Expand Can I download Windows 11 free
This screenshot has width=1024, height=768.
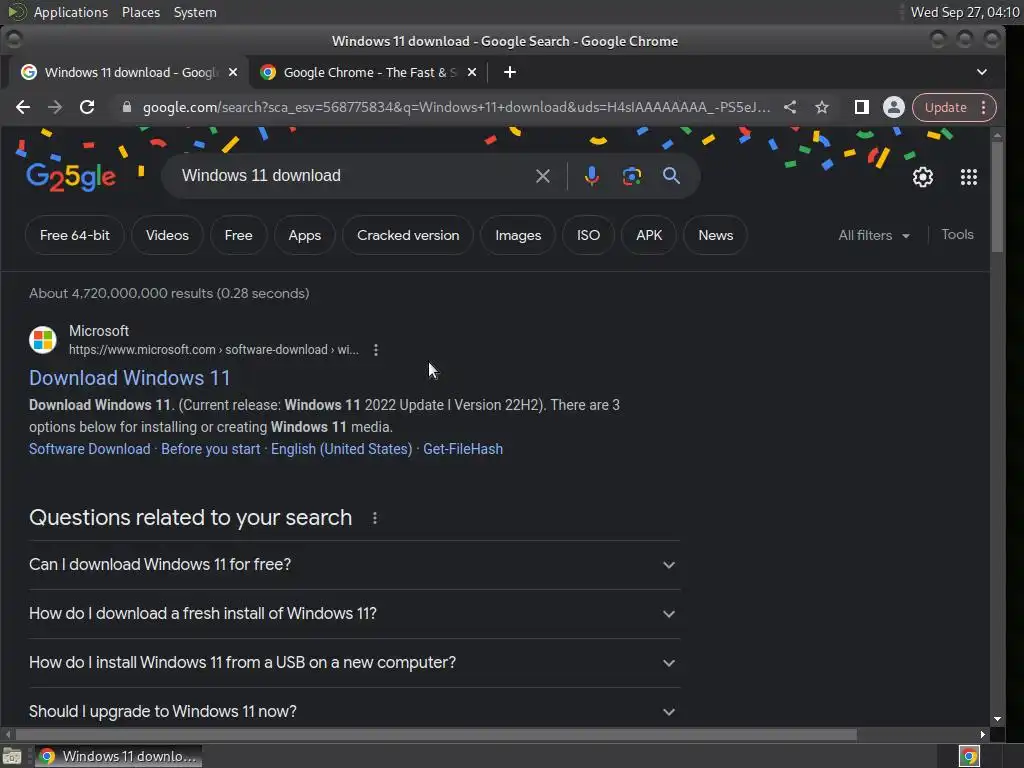(x=354, y=565)
